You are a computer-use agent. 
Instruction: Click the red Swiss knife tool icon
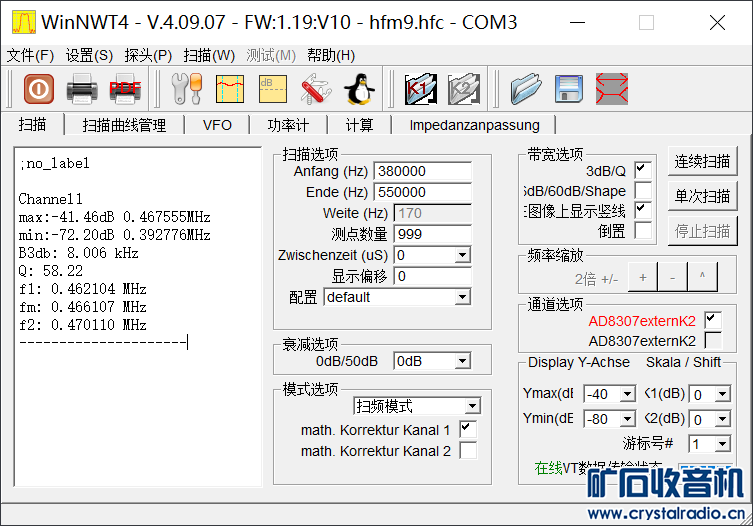click(316, 88)
